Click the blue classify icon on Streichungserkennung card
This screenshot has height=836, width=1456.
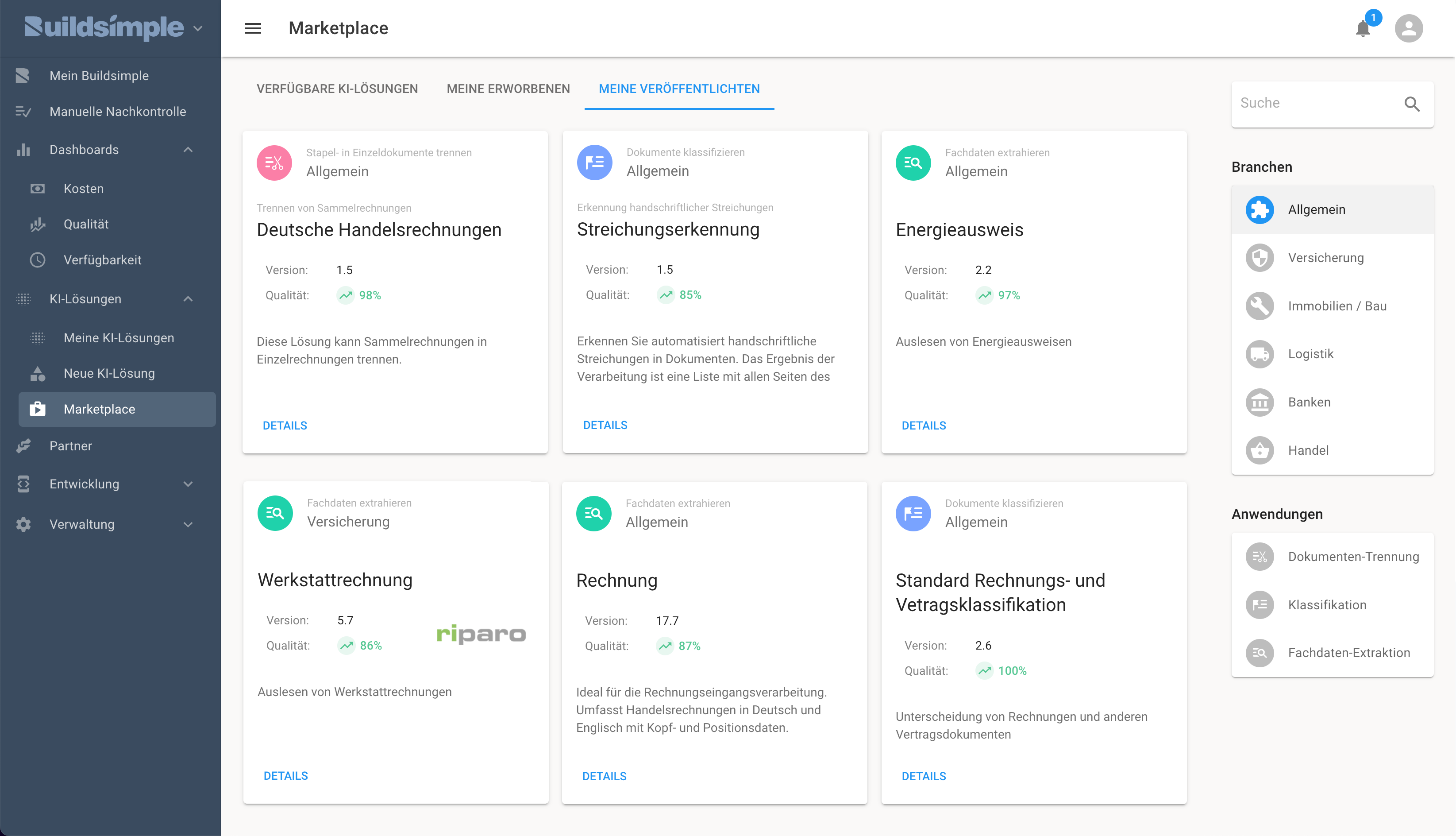point(594,163)
